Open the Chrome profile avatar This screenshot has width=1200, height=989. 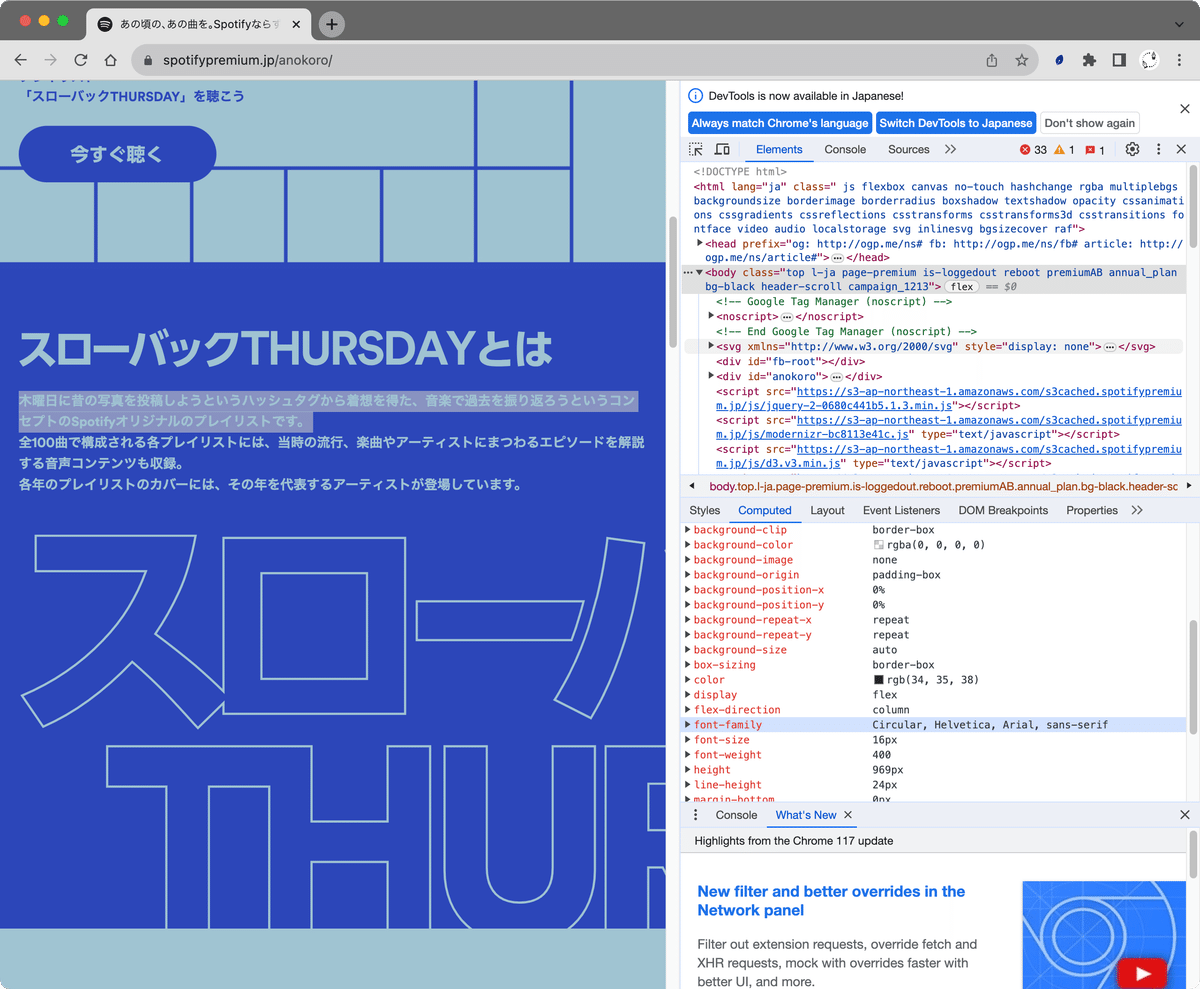(1150, 60)
